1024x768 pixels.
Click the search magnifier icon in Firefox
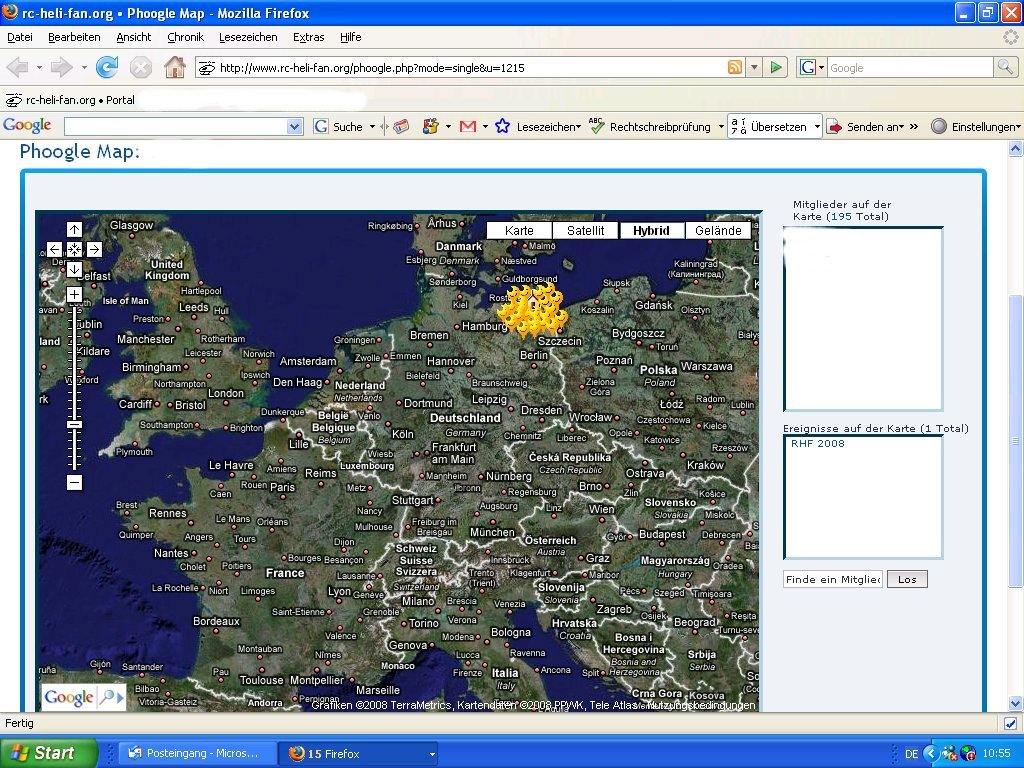tap(1005, 67)
